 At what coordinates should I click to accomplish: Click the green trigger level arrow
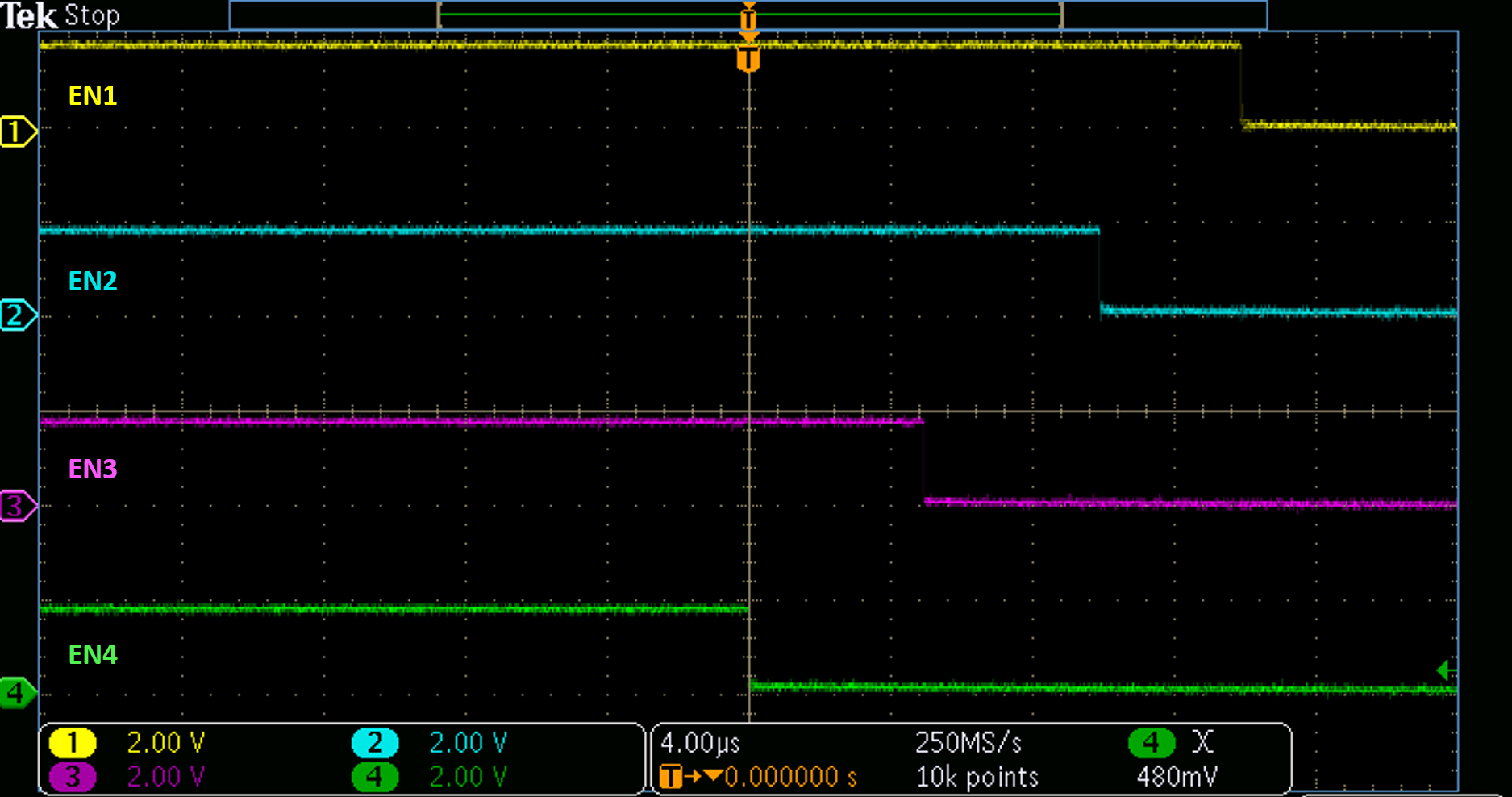pos(1446,670)
